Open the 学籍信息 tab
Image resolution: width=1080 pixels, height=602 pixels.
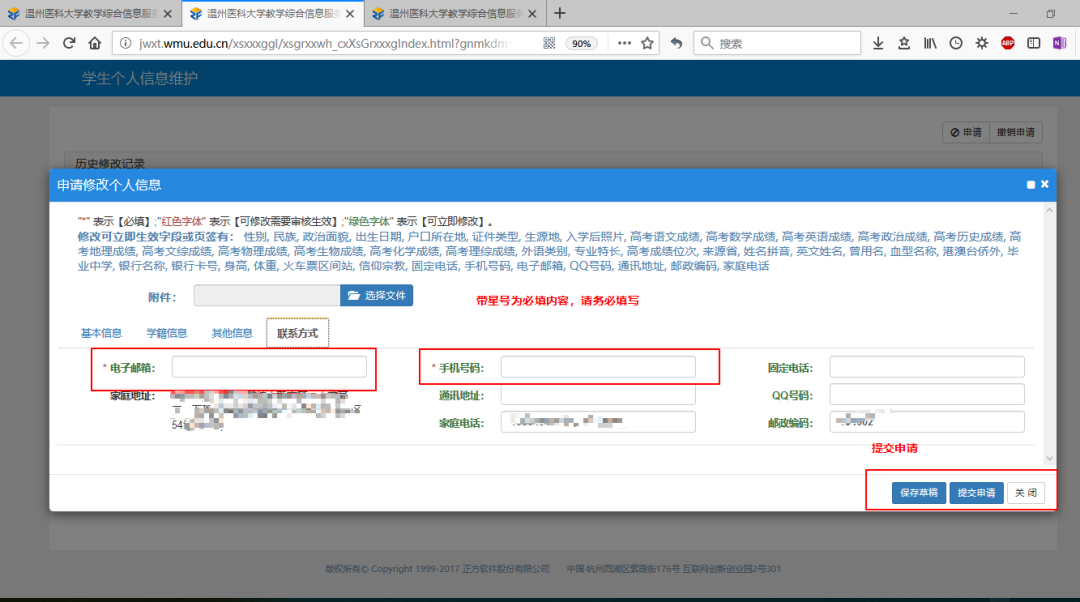[x=166, y=333]
